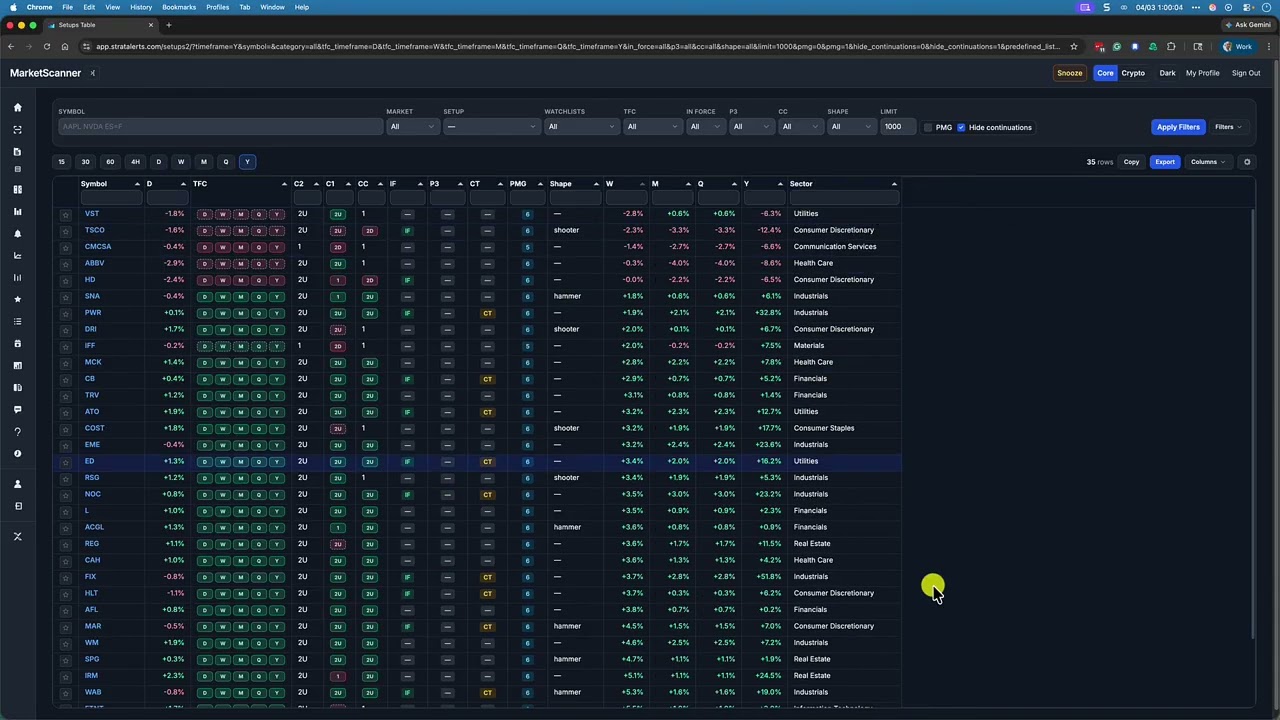Viewport: 1280px width, 720px height.
Task: Open the In Force dropdown
Action: pyautogui.click(x=705, y=127)
